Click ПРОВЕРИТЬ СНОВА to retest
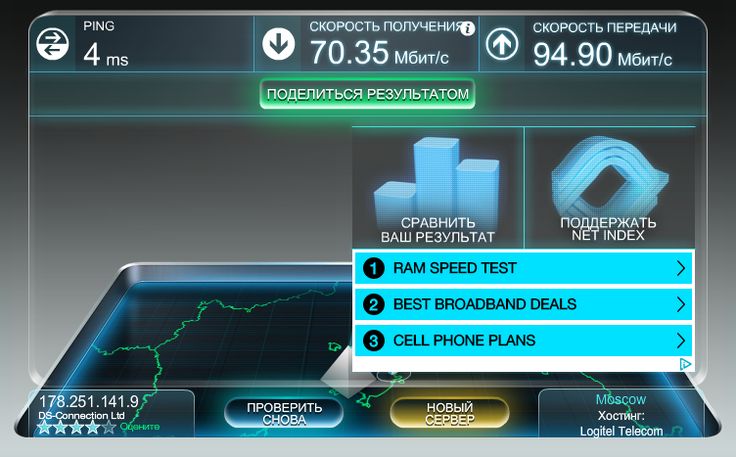This screenshot has width=736, height=457. click(x=284, y=413)
